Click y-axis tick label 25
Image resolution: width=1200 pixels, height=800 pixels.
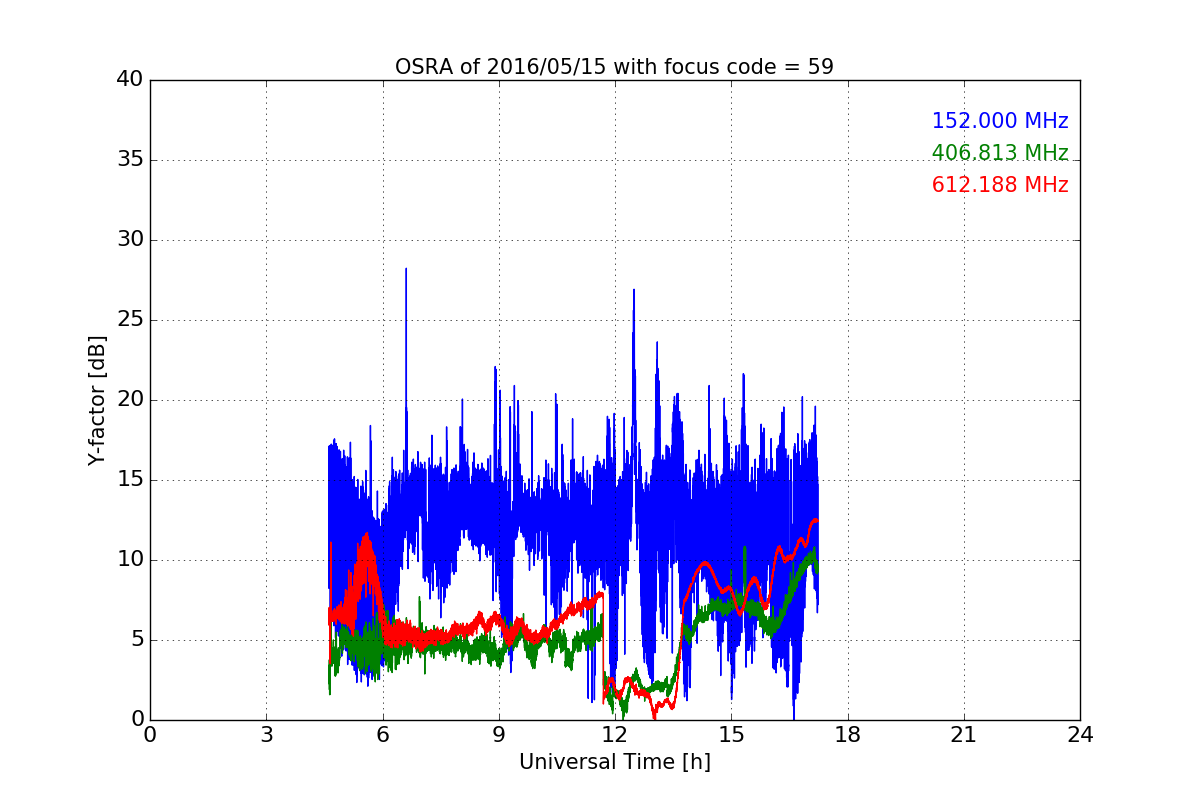[129, 320]
